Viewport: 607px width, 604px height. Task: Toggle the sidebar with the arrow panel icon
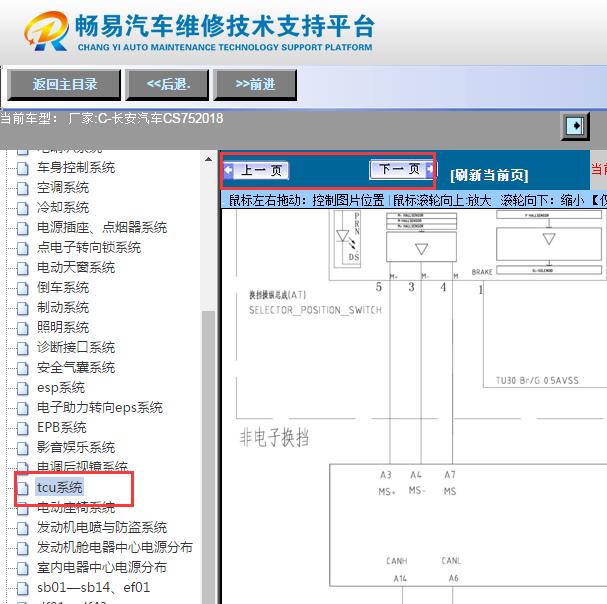pyautogui.click(x=575, y=126)
